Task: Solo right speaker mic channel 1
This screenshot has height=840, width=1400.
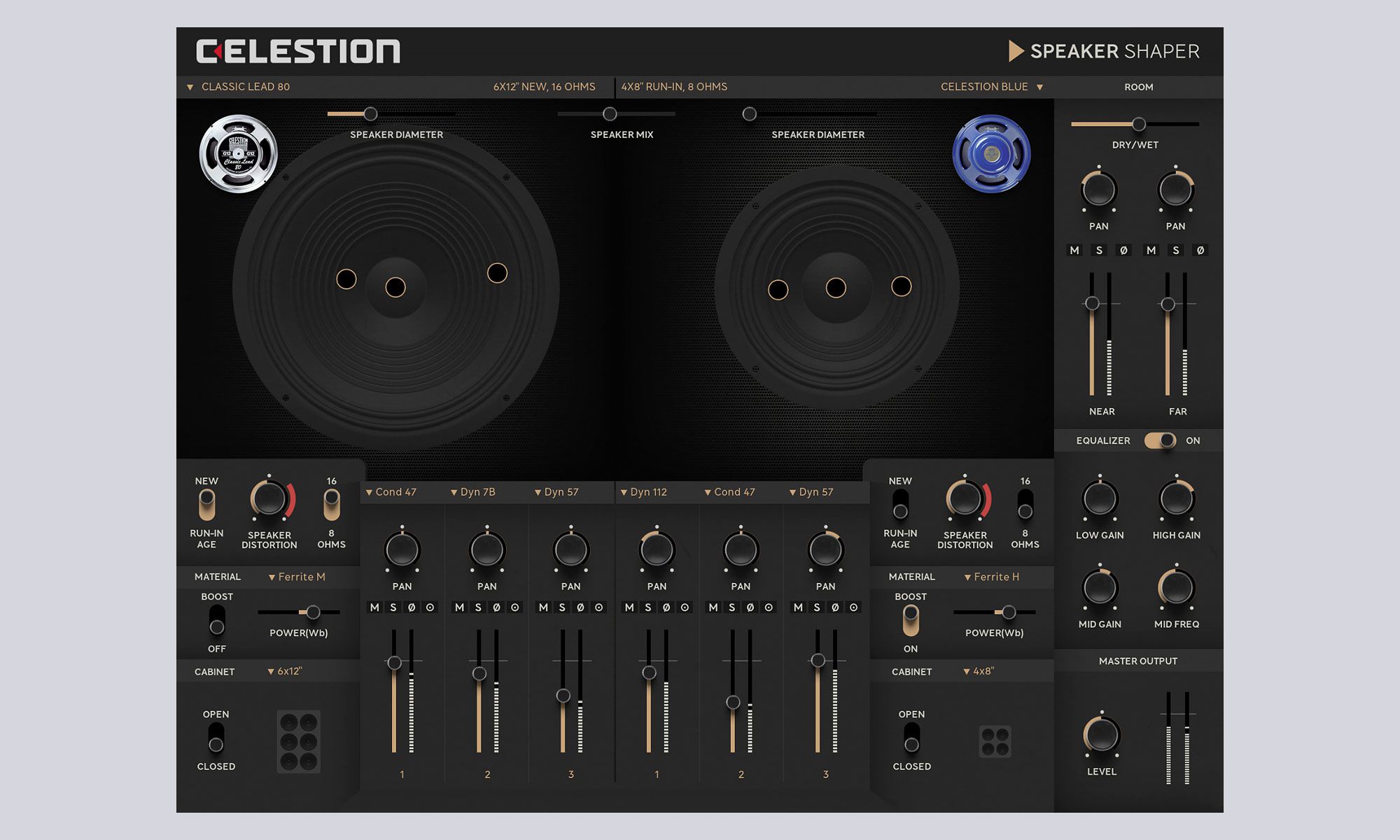Action: [x=648, y=608]
